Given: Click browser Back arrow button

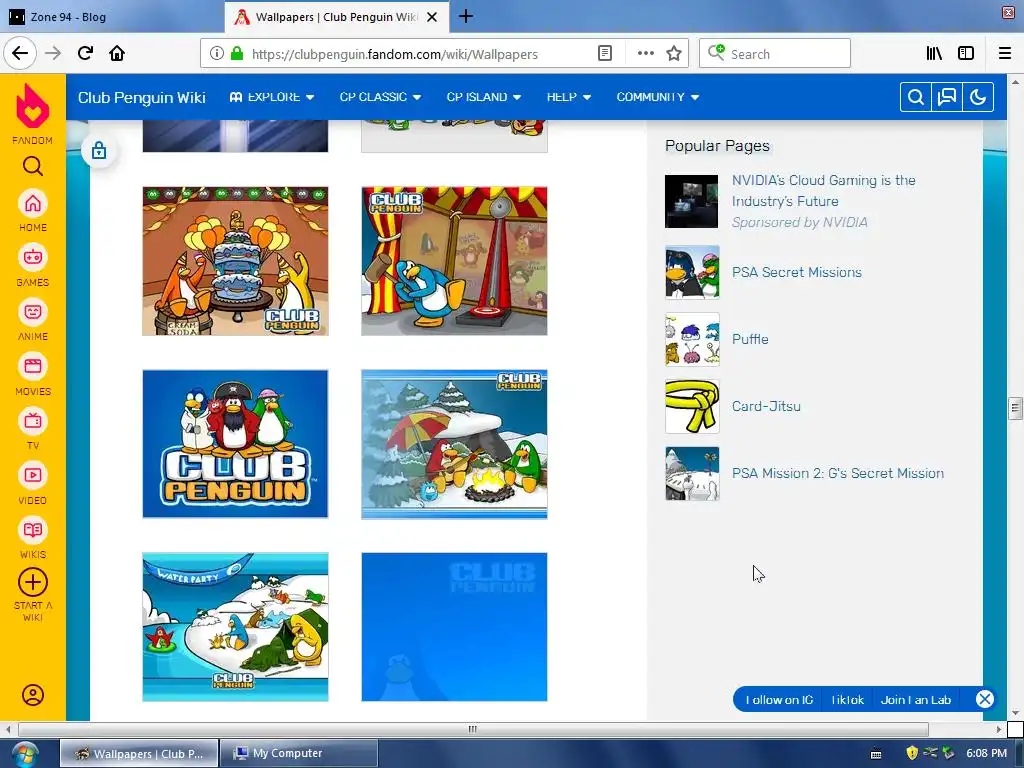Looking at the screenshot, I should (20, 53).
